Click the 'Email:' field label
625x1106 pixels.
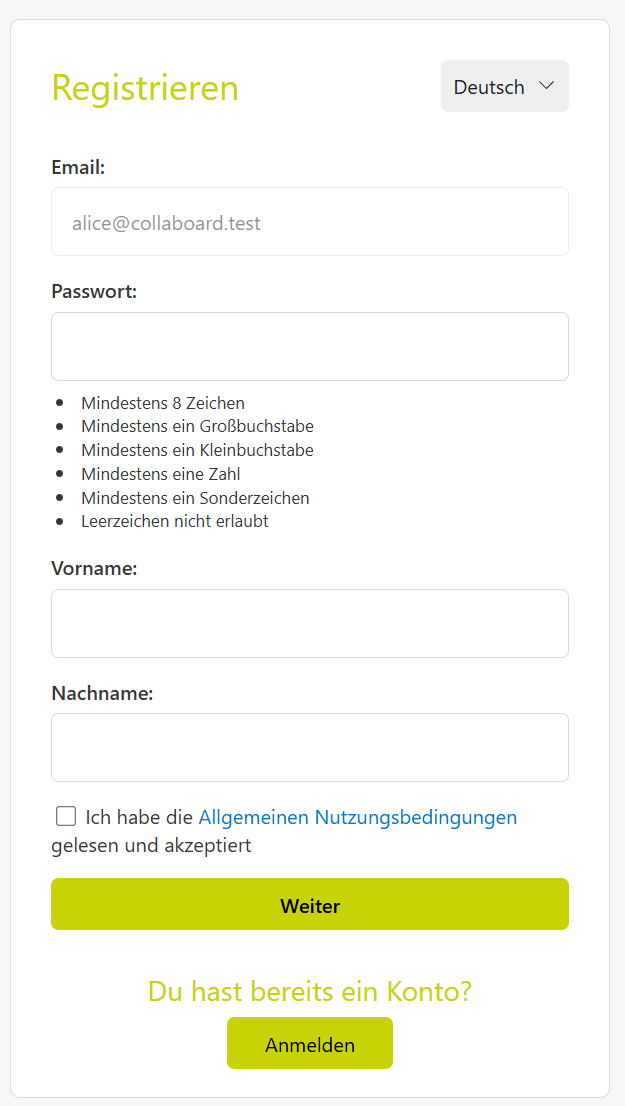point(78,167)
